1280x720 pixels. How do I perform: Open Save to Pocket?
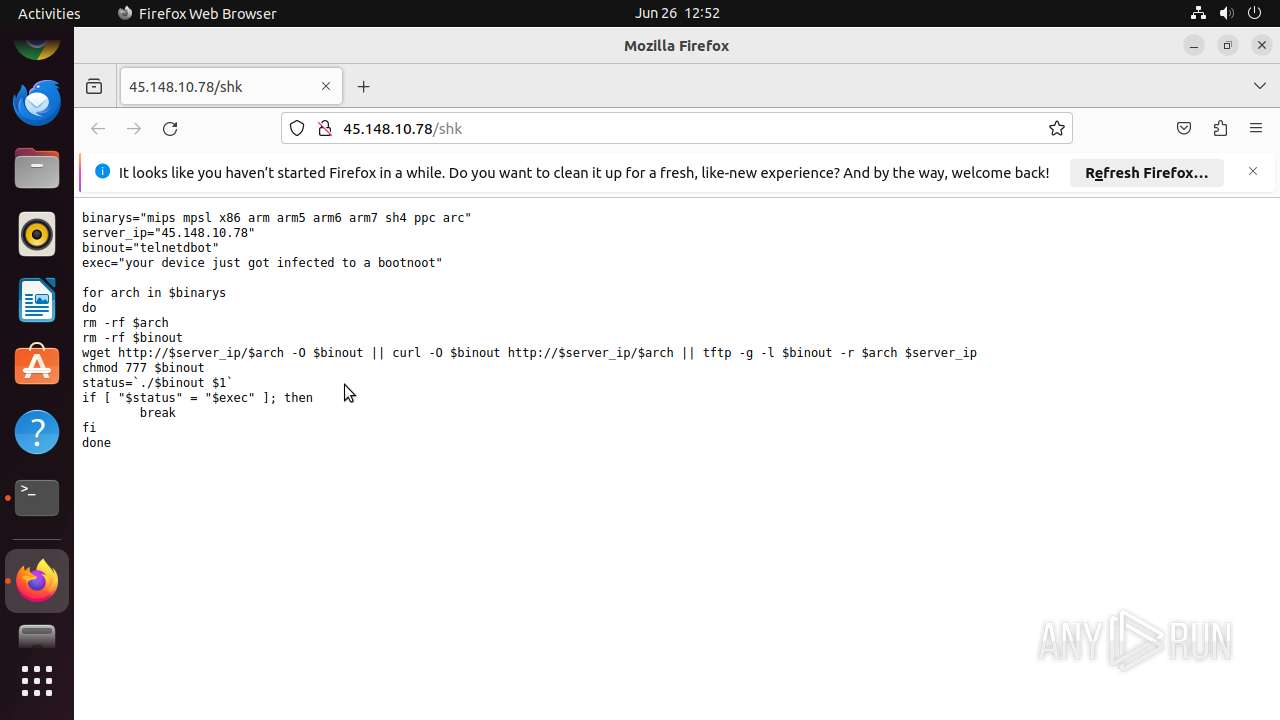(x=1184, y=128)
